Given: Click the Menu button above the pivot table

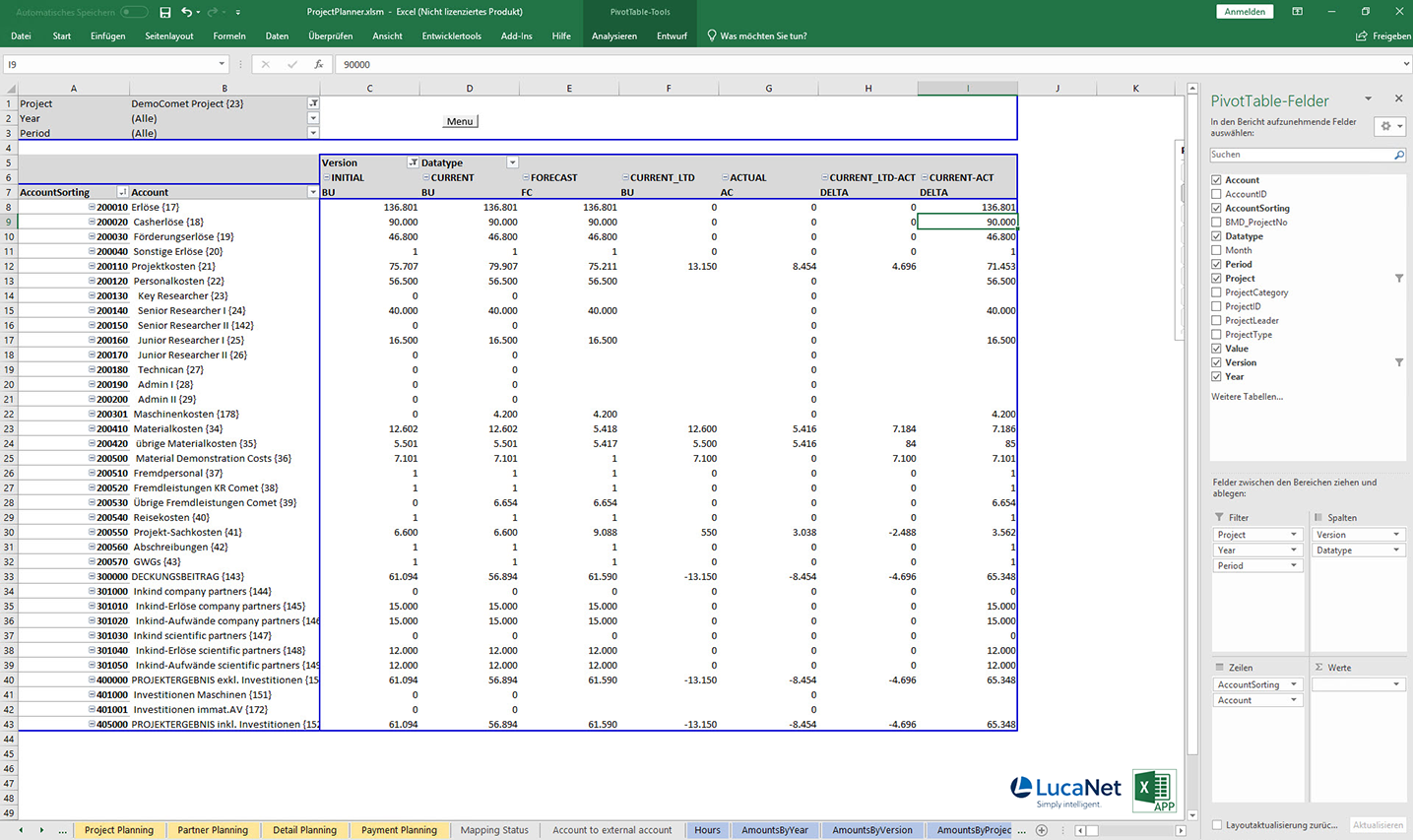Looking at the screenshot, I should point(459,120).
